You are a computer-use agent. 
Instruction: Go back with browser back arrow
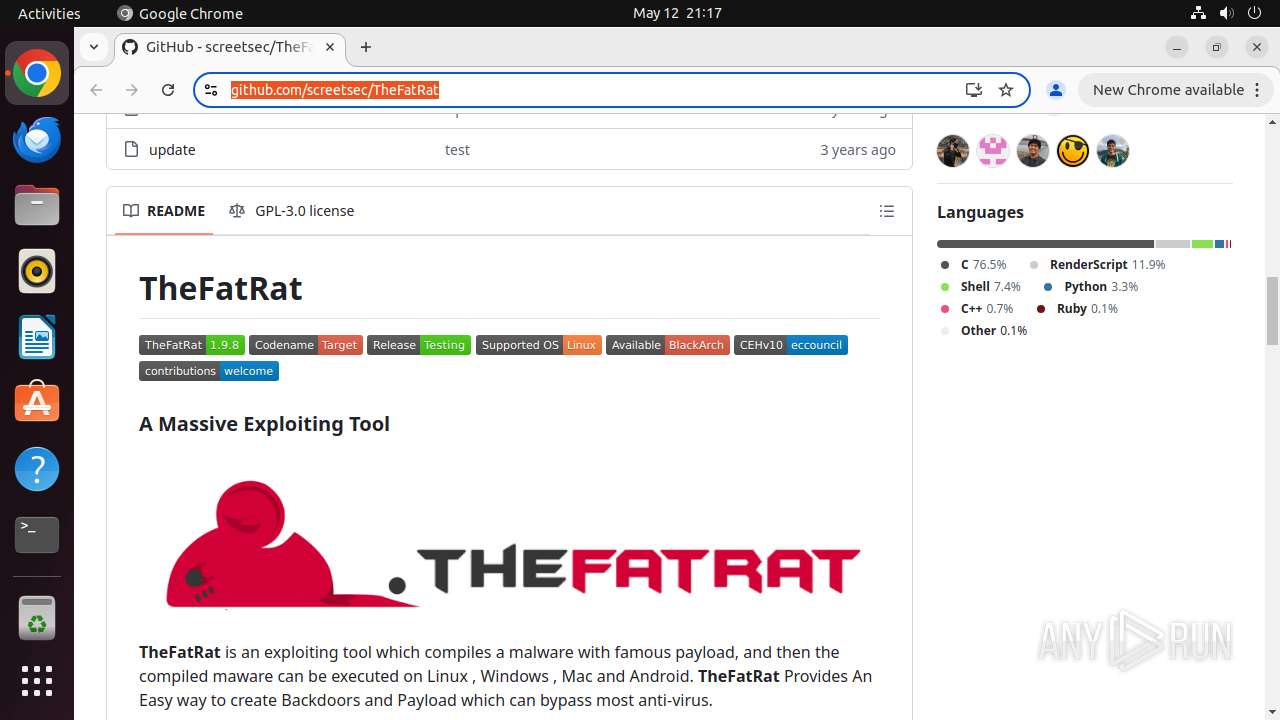pyautogui.click(x=96, y=90)
